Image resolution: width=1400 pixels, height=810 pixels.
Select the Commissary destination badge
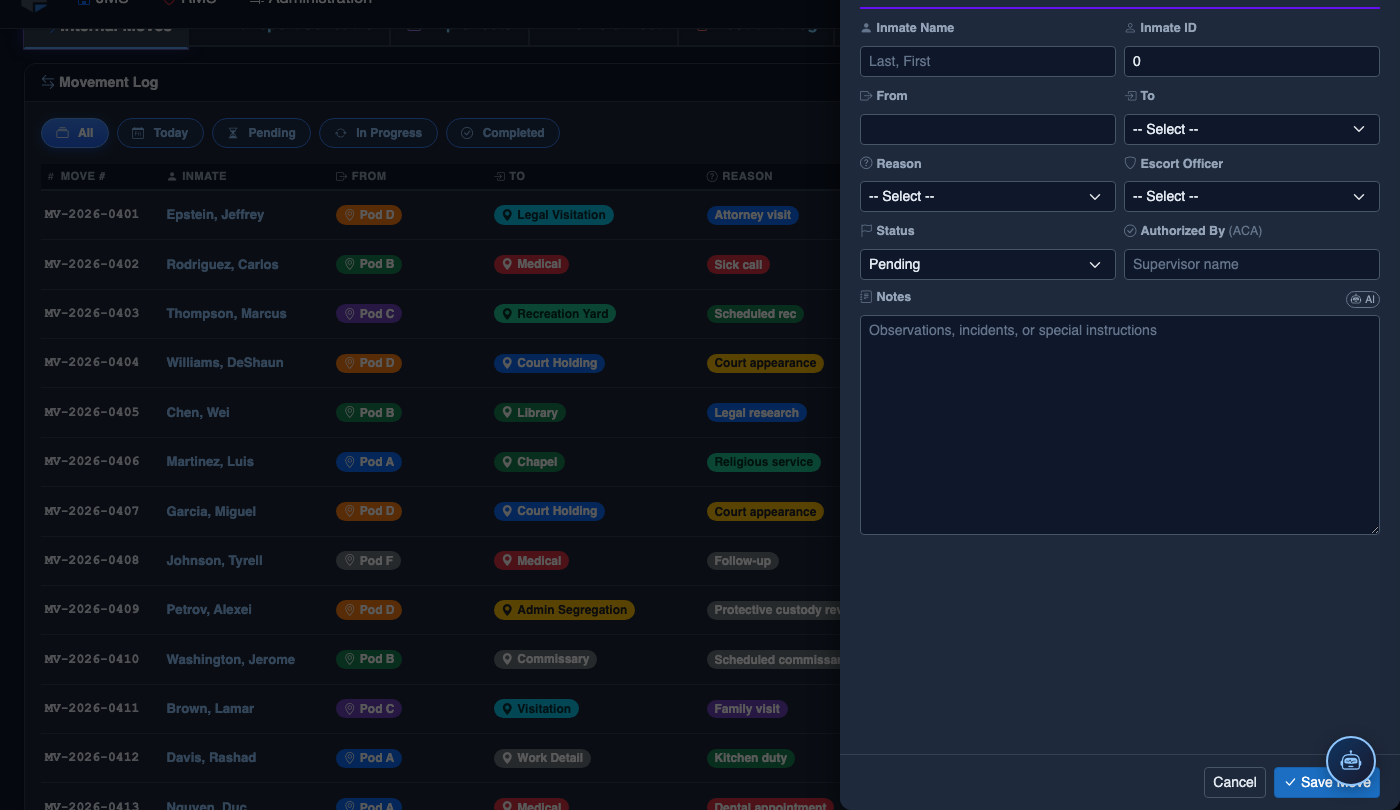point(545,659)
